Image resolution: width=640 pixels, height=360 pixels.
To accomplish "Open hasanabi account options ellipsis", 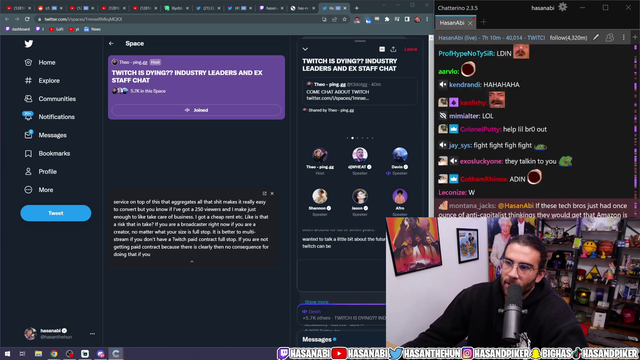I will 92,333.
